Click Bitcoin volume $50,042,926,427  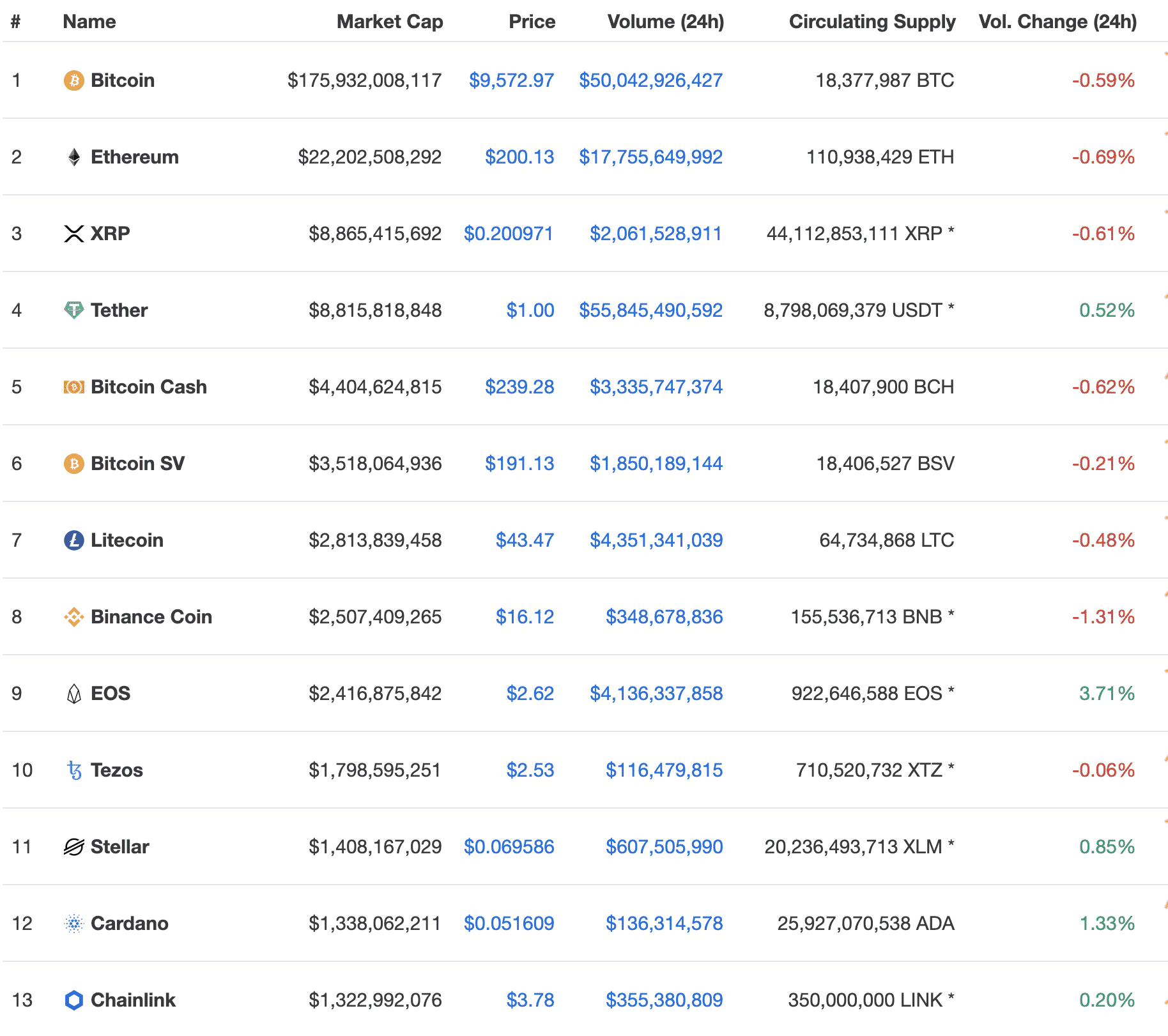point(651,80)
